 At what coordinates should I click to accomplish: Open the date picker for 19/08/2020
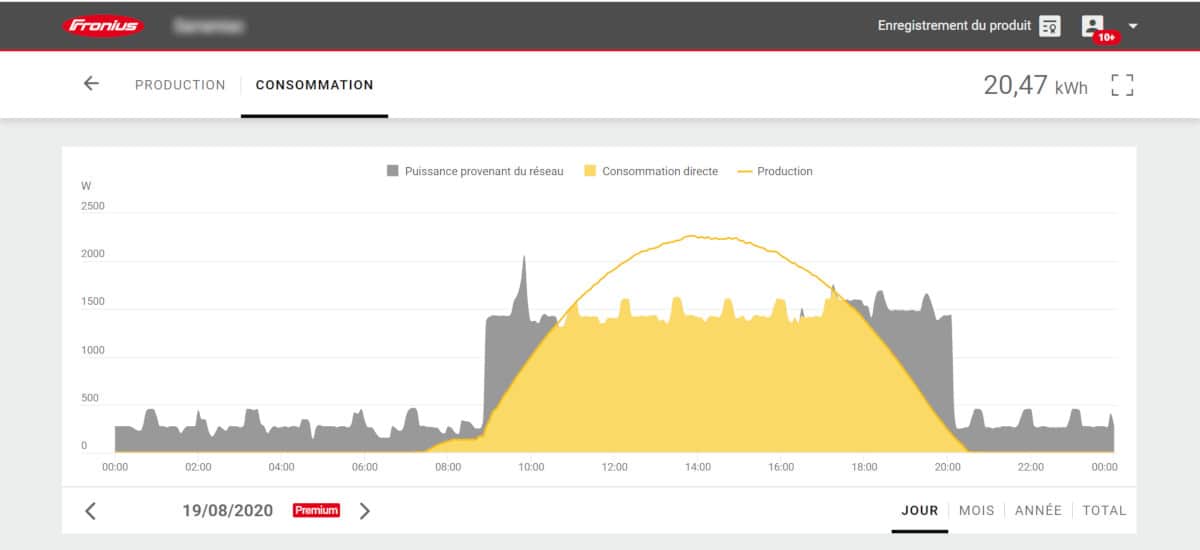(227, 510)
